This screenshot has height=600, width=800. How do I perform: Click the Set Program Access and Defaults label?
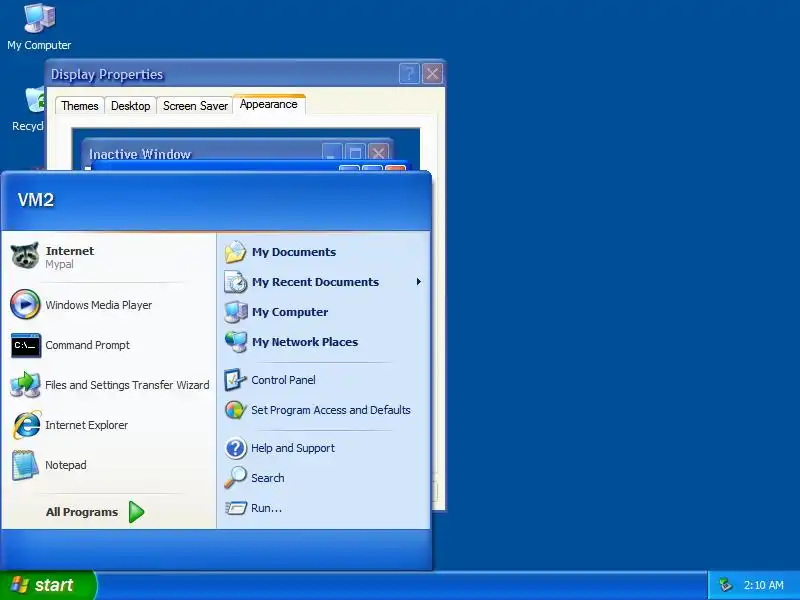click(x=331, y=410)
